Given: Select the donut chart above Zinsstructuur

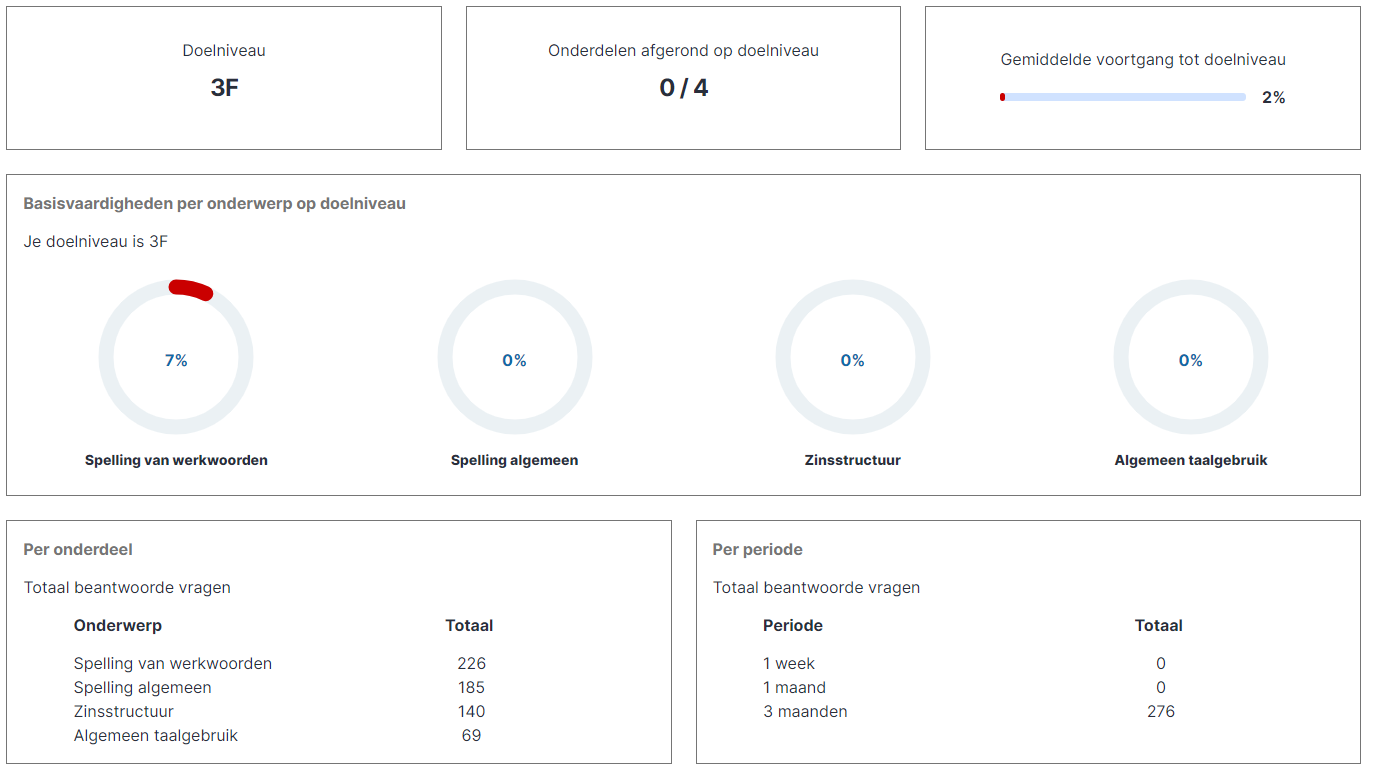Looking at the screenshot, I should point(852,357).
